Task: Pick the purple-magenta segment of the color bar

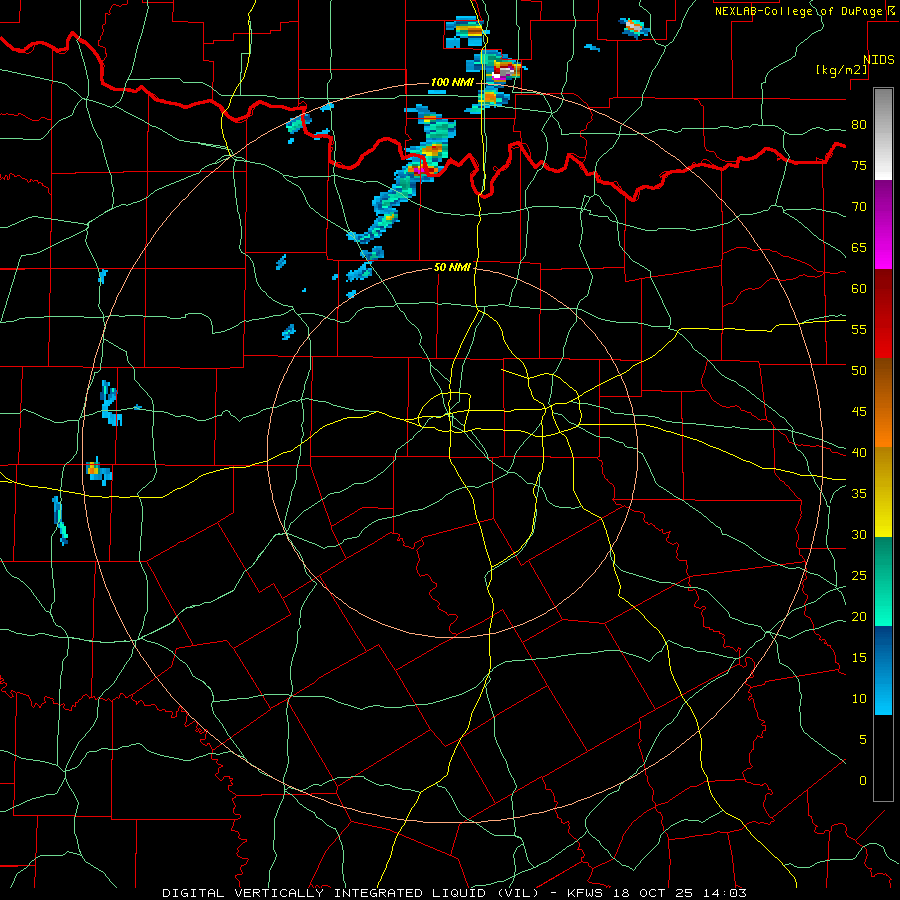Action: [x=883, y=225]
